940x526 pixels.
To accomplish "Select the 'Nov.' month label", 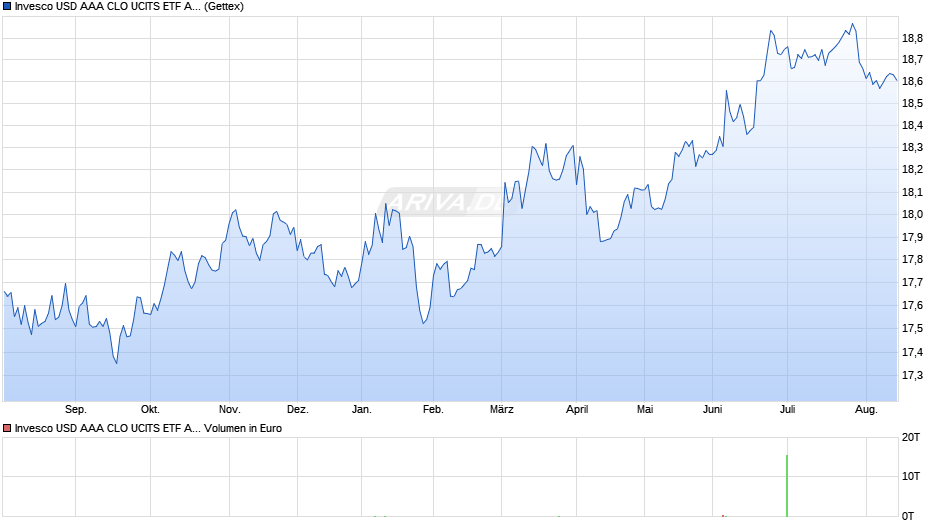I will click(x=230, y=410).
